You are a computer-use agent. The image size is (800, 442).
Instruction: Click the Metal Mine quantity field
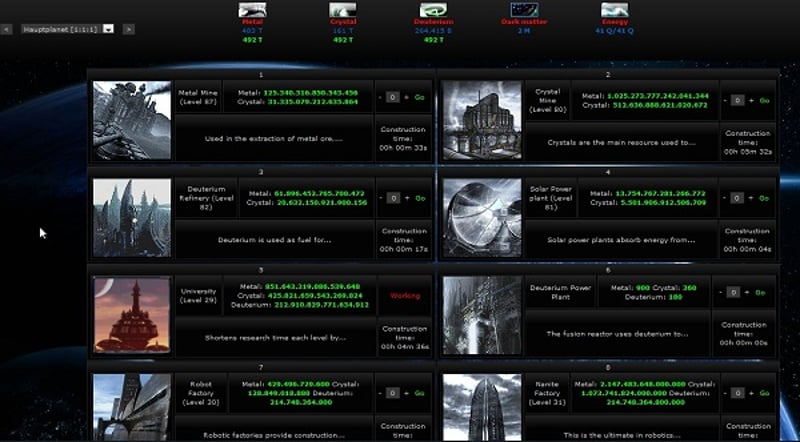point(392,97)
